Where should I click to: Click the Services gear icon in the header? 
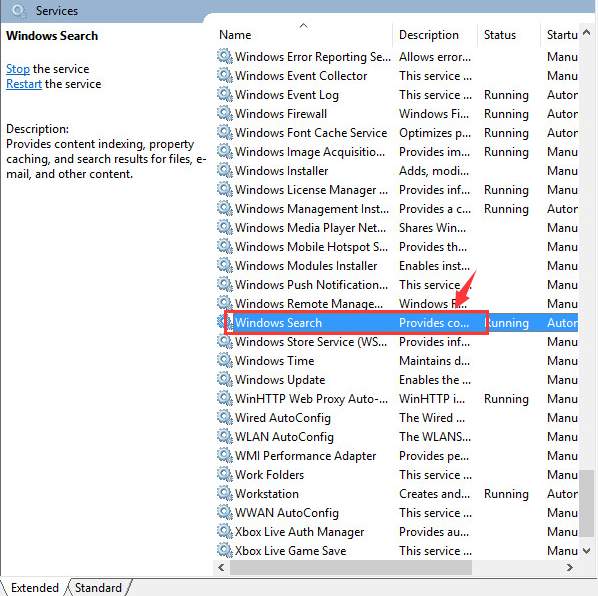pyautogui.click(x=18, y=10)
